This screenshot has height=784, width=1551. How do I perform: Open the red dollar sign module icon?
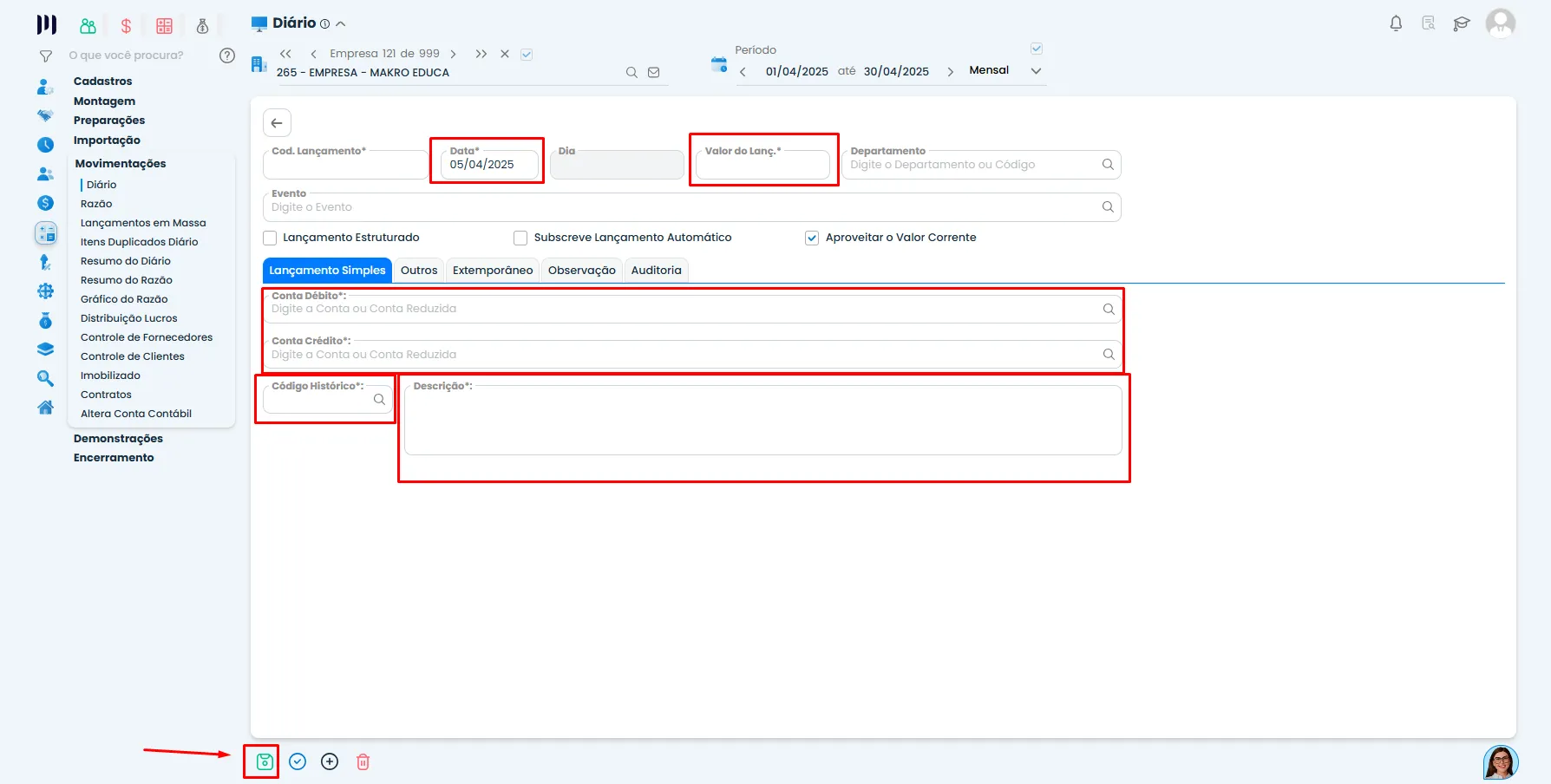tap(126, 26)
